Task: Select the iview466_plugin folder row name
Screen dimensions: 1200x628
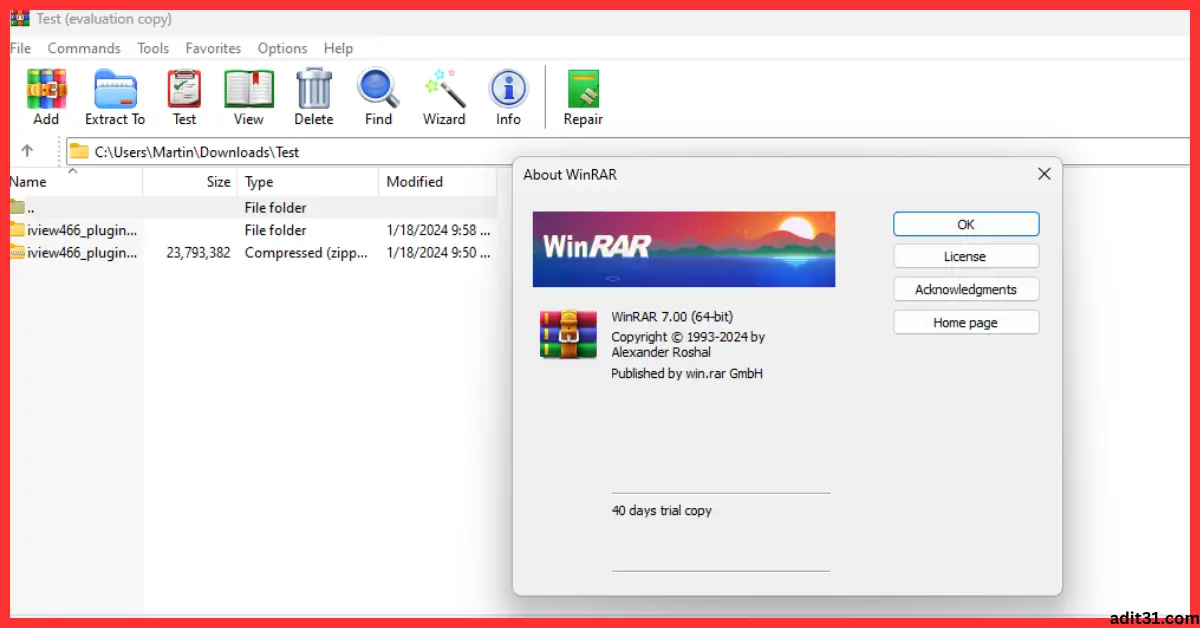Action: pyautogui.click(x=82, y=230)
